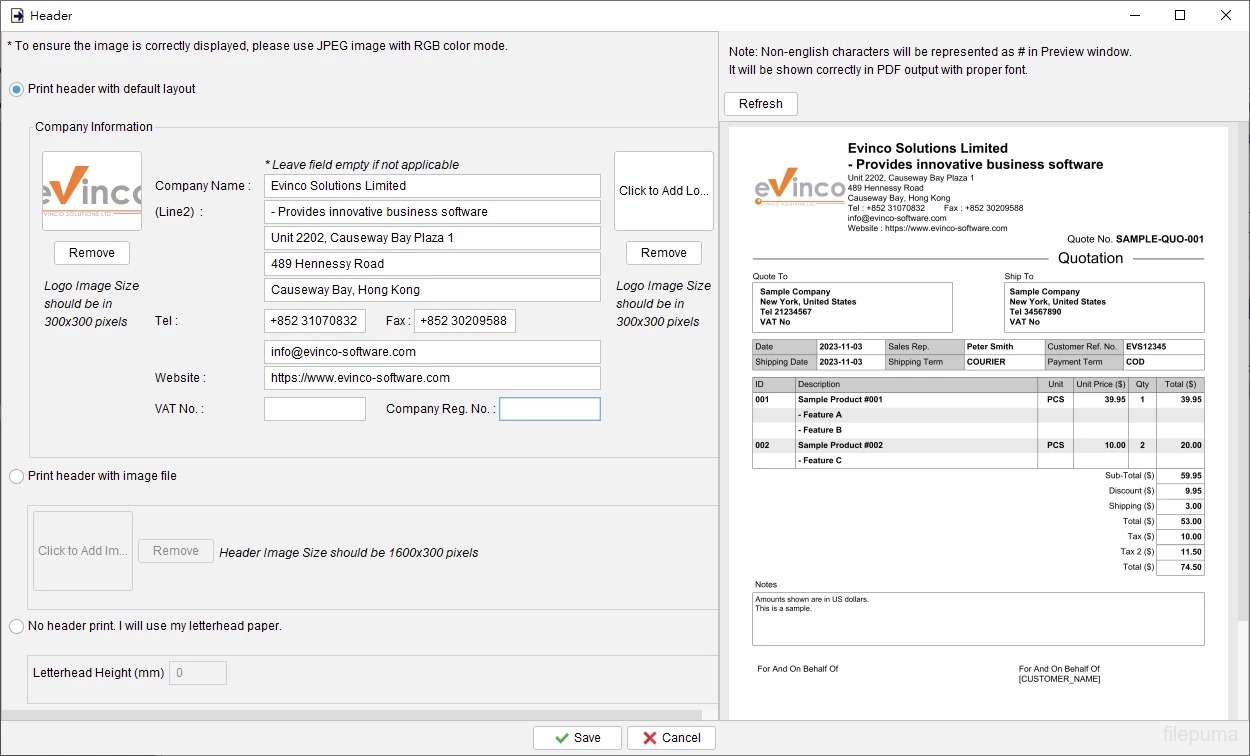Image resolution: width=1250 pixels, height=756 pixels.
Task: Click the Header window title icon
Action: click(17, 15)
